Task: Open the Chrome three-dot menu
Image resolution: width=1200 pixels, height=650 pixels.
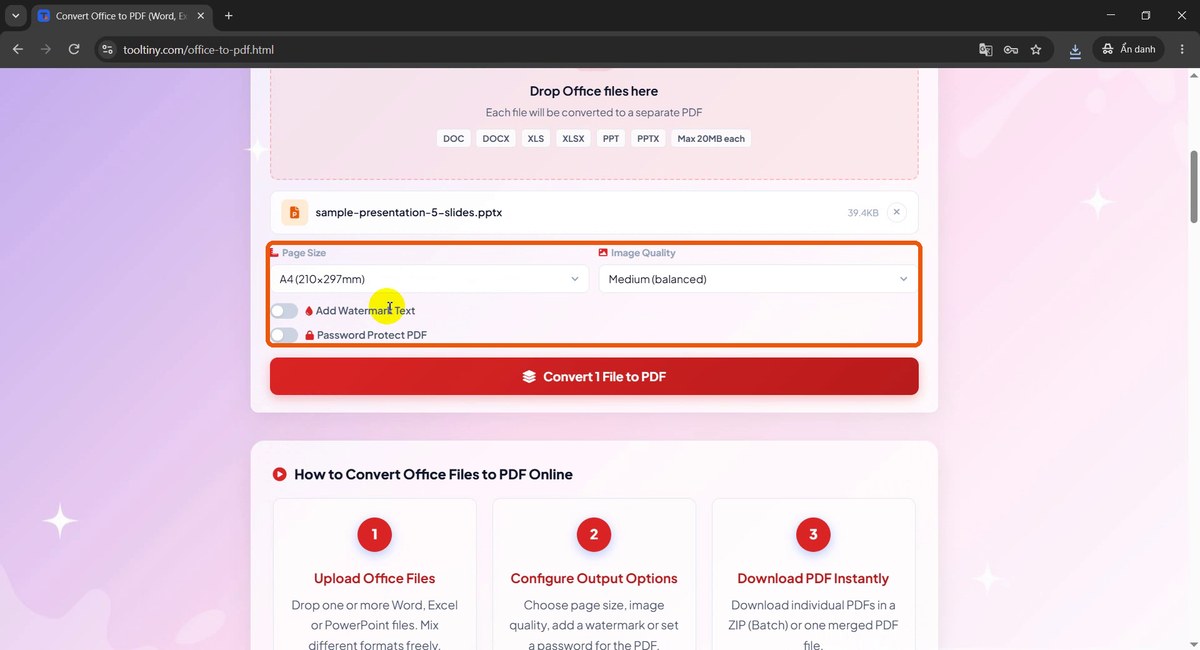Action: click(1182, 50)
